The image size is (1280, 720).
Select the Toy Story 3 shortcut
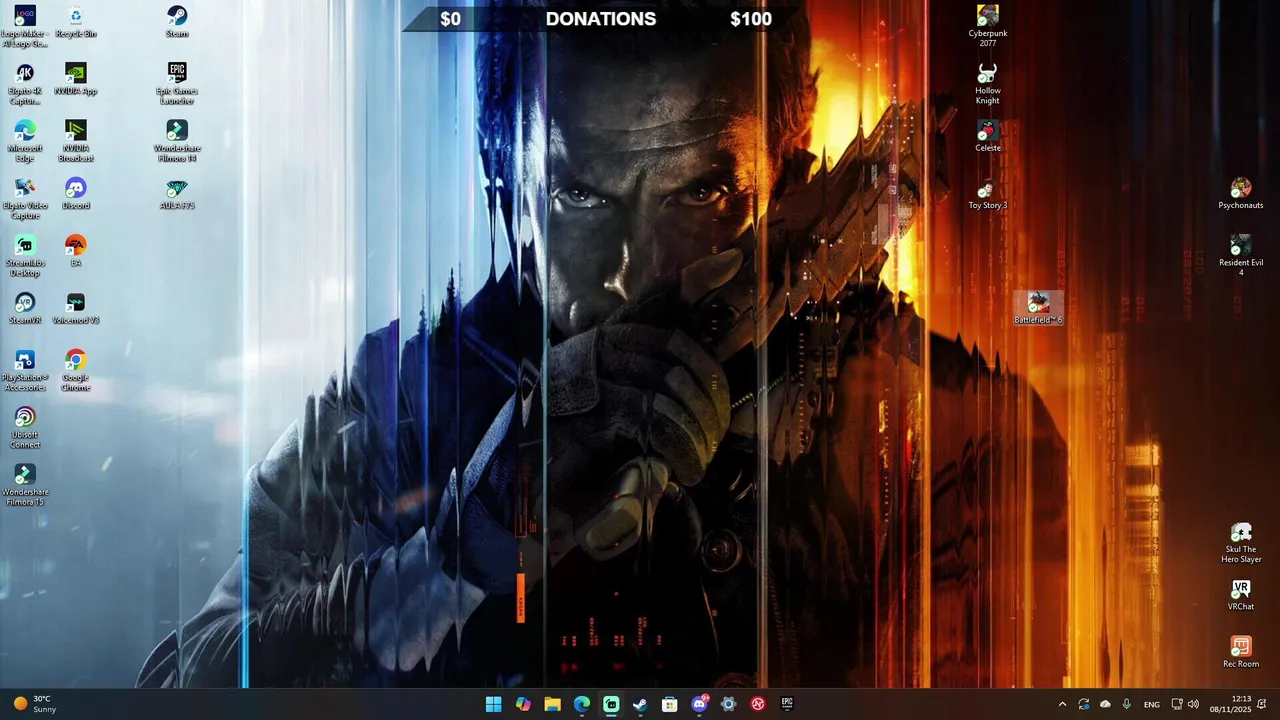click(x=988, y=193)
